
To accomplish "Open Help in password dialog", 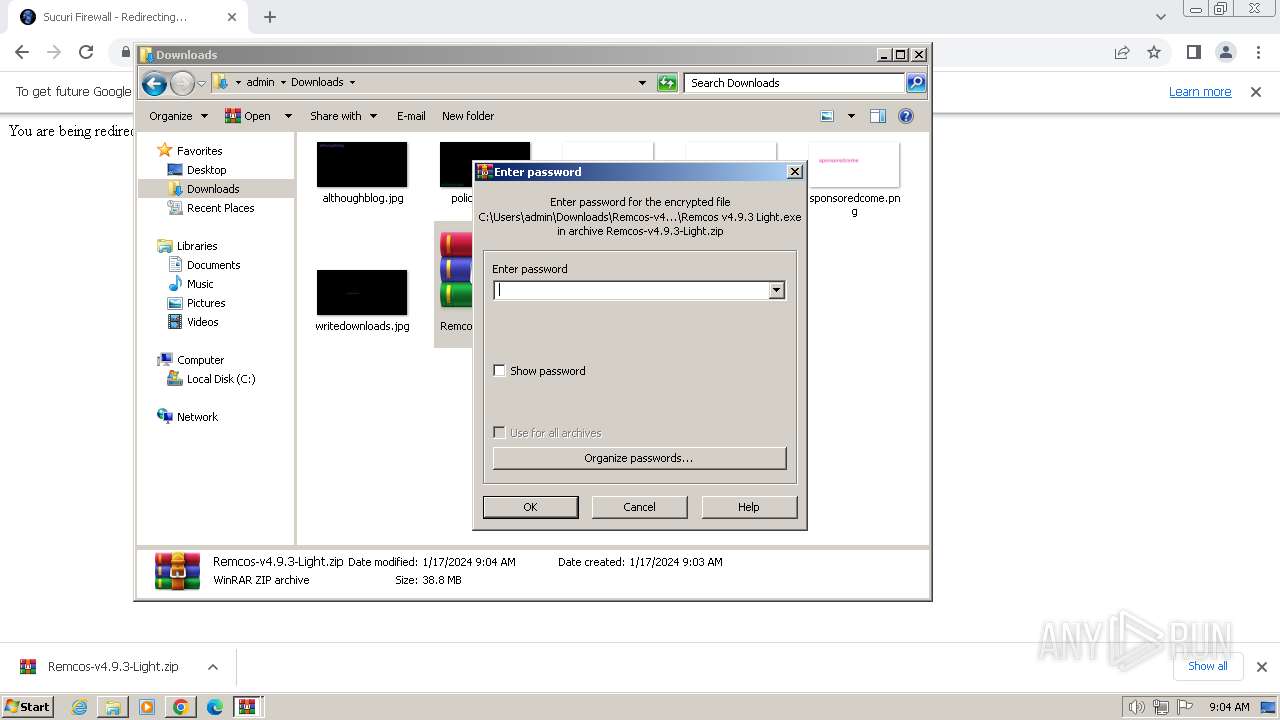I will click(x=749, y=507).
